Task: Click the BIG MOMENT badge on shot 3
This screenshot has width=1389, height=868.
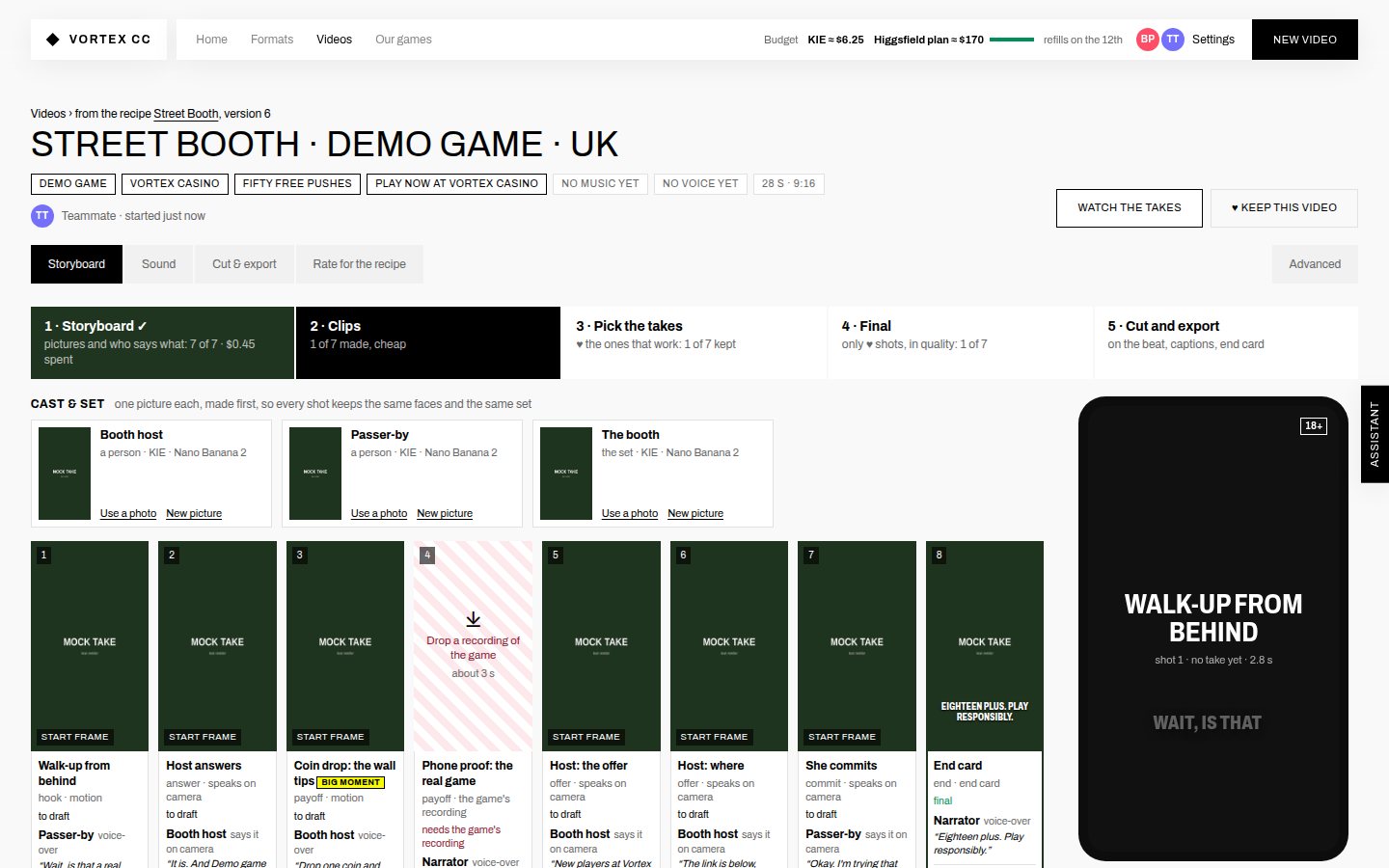Action: tap(351, 782)
